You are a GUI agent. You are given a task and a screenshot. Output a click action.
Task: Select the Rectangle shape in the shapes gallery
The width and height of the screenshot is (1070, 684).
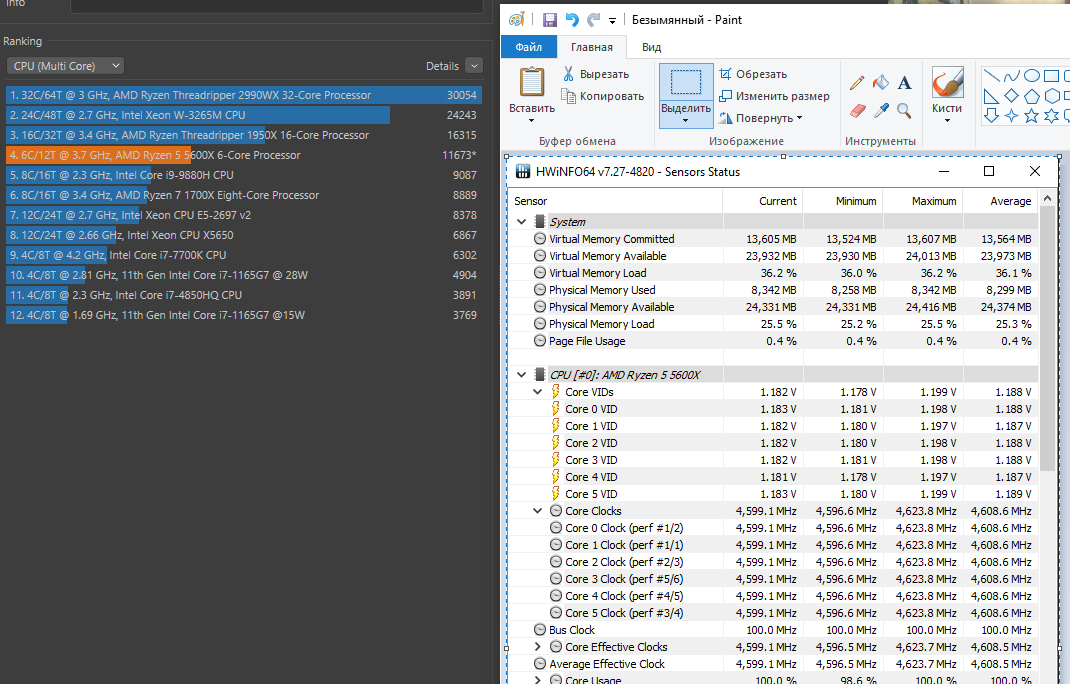pos(1052,76)
